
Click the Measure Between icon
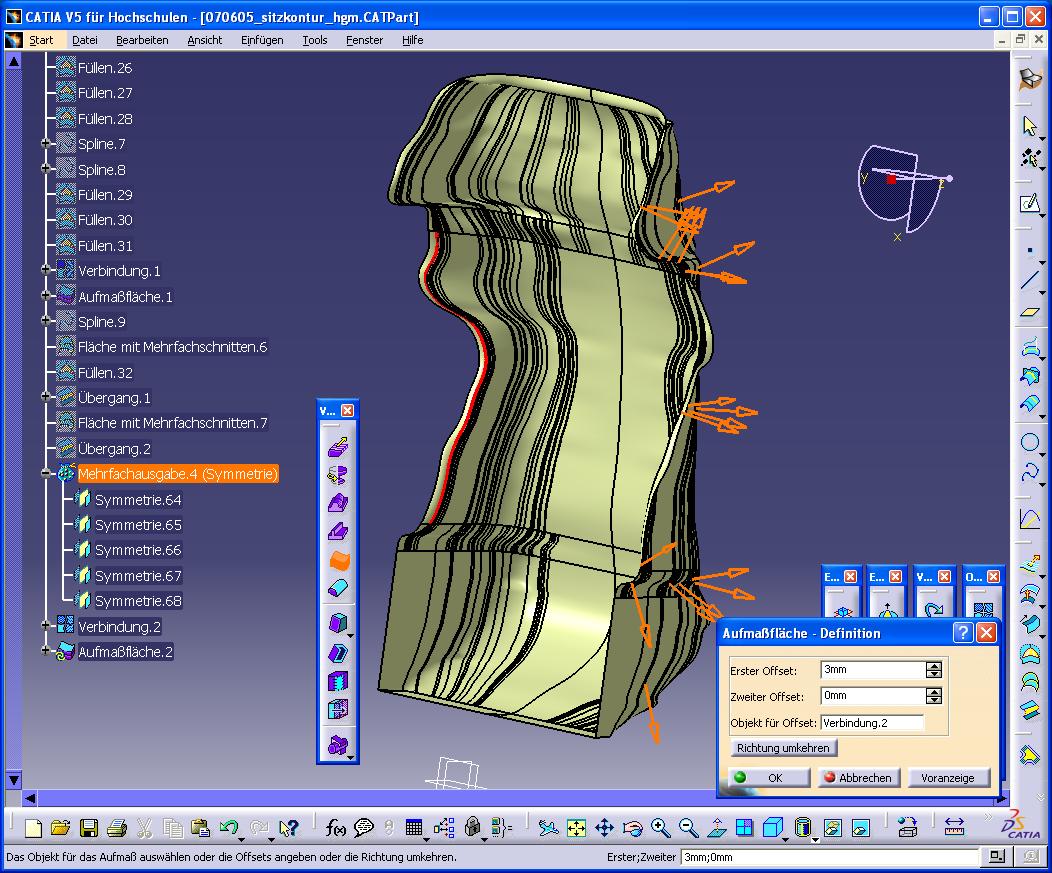(x=954, y=827)
